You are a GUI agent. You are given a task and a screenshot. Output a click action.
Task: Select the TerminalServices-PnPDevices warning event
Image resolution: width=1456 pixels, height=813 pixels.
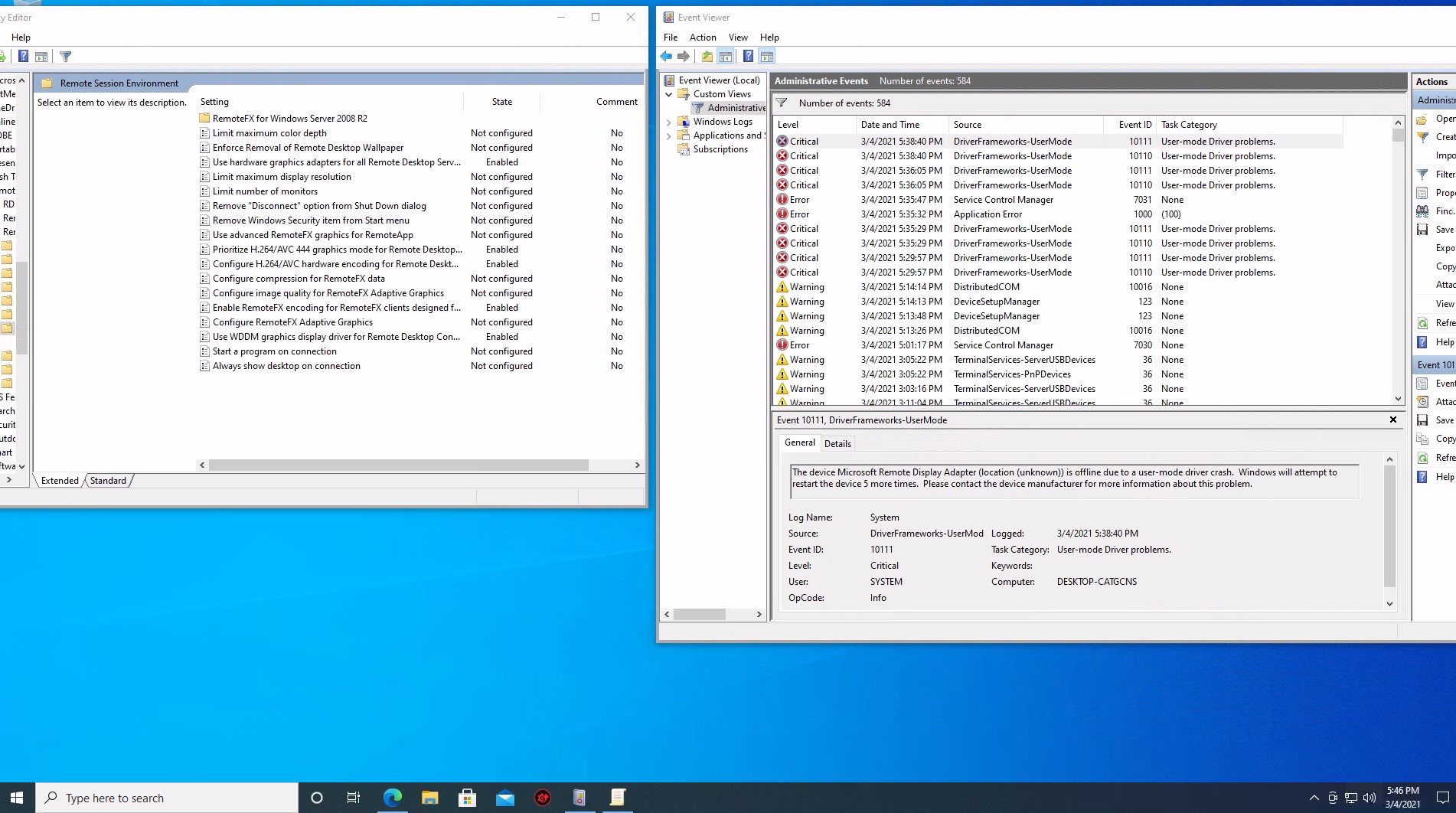[1059, 374]
